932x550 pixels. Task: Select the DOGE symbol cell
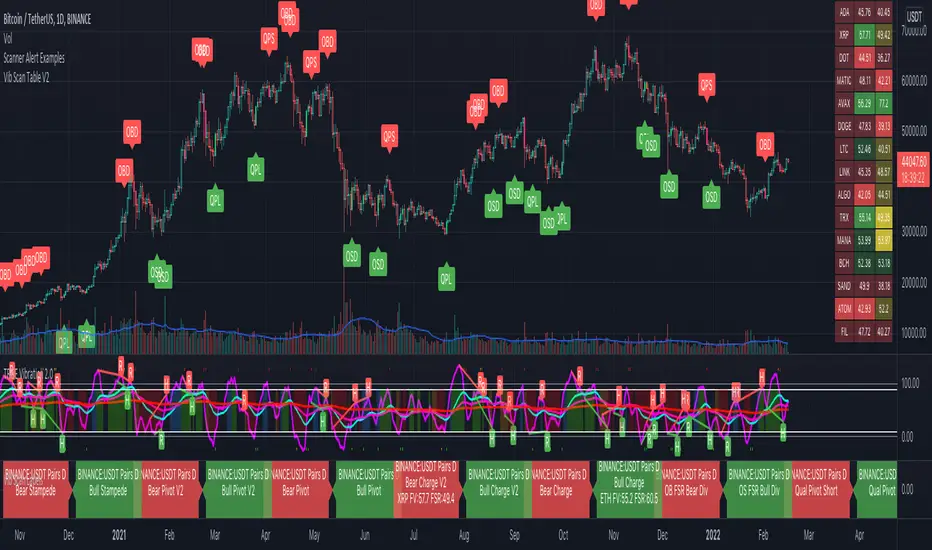coord(844,126)
